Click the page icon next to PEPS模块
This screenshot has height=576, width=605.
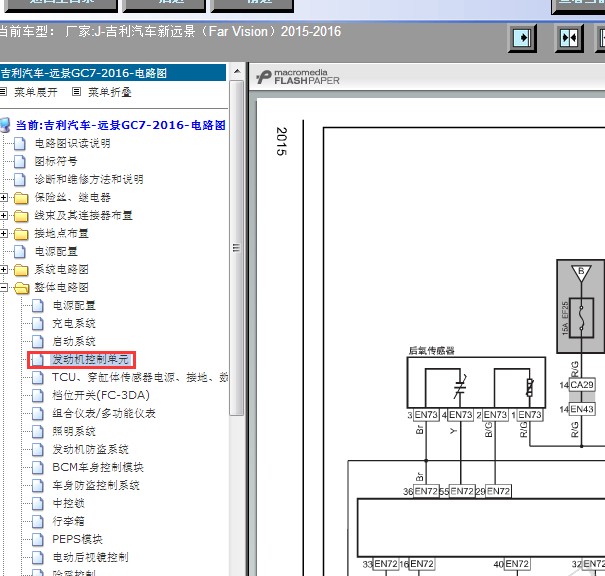click(38, 539)
